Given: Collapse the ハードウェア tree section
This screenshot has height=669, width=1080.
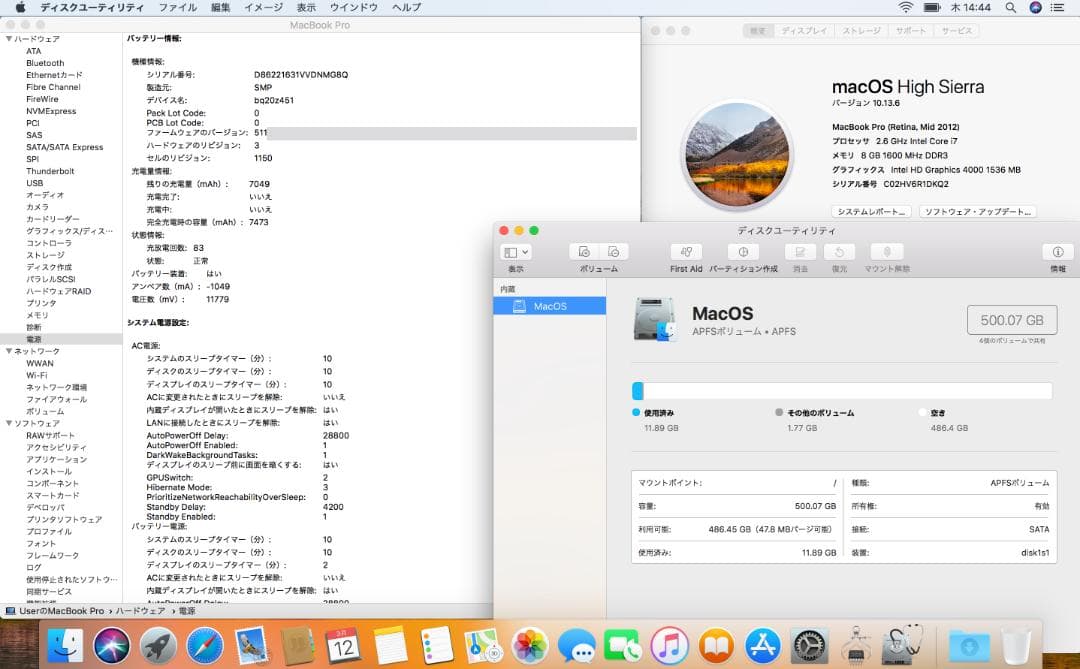Looking at the screenshot, I should 9,39.
